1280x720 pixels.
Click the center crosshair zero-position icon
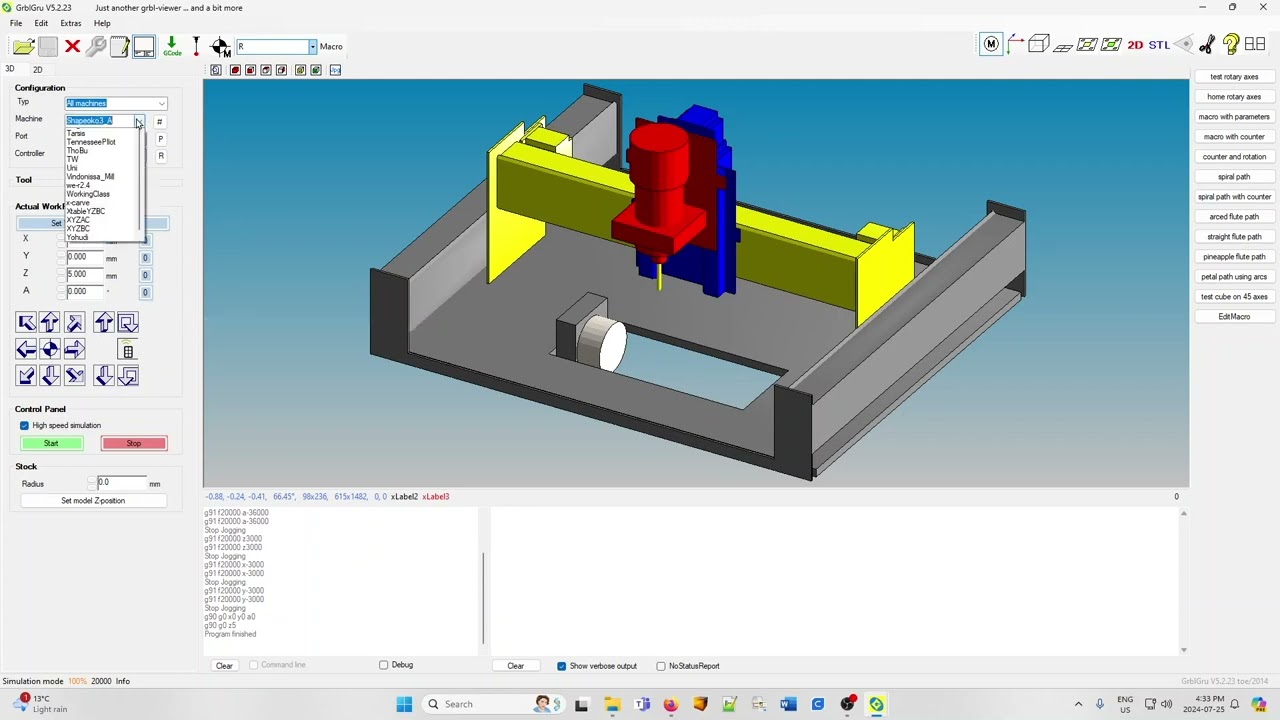coord(50,349)
